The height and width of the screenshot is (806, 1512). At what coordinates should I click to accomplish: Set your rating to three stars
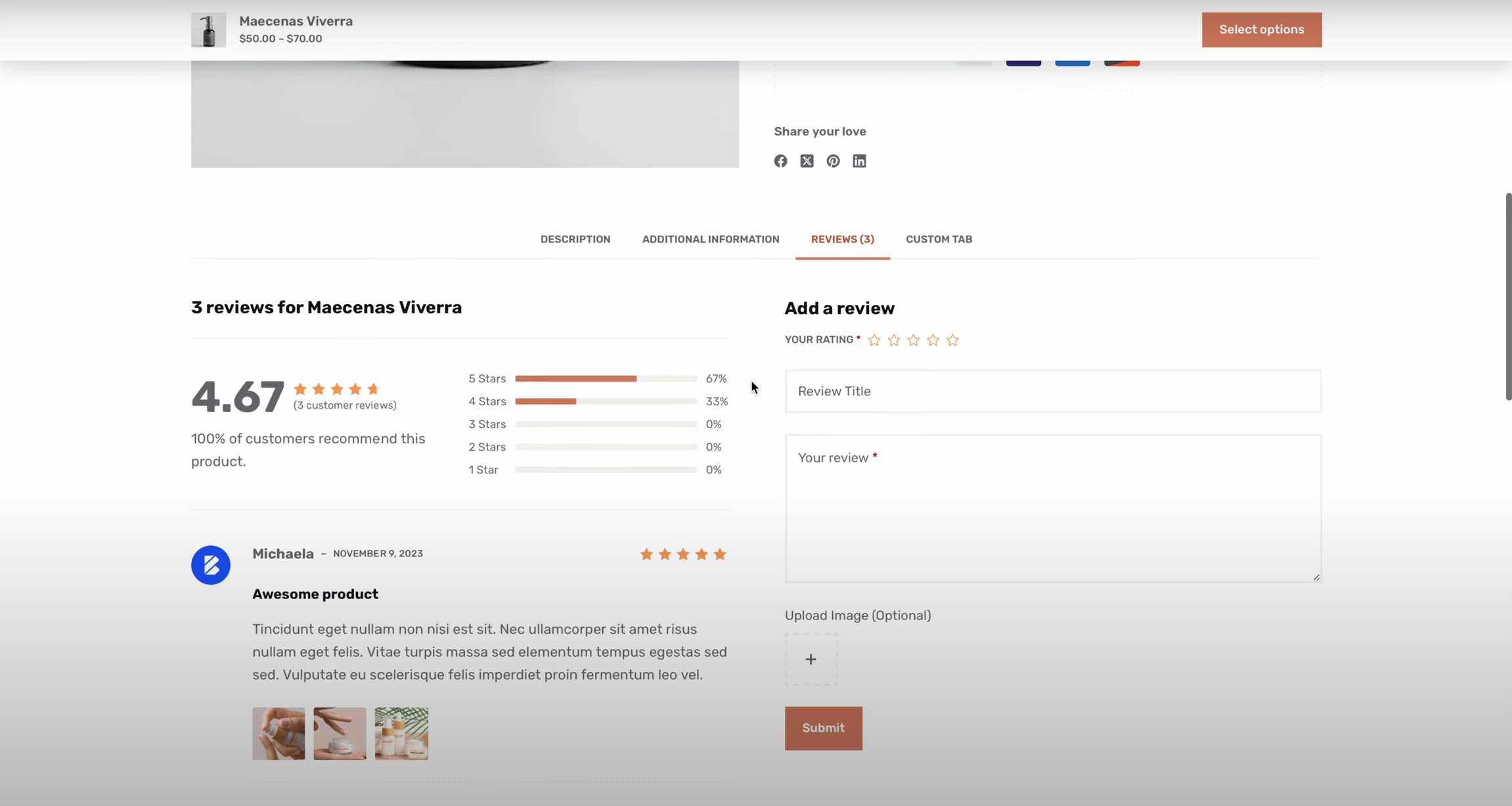(914, 340)
